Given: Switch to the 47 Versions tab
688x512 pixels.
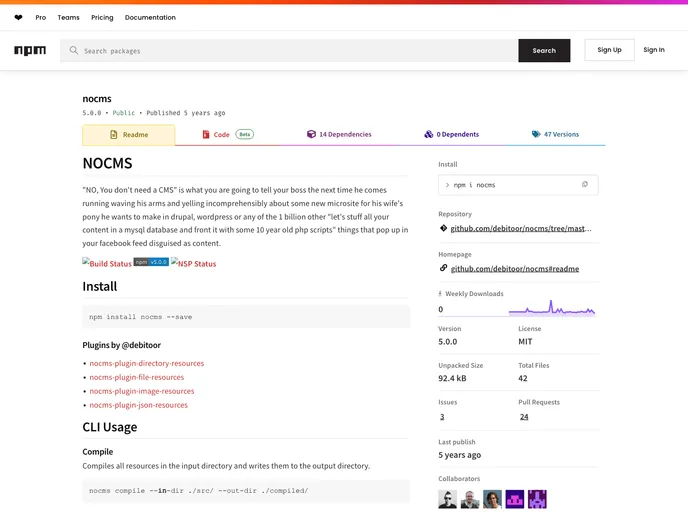Looking at the screenshot, I should 555,134.
